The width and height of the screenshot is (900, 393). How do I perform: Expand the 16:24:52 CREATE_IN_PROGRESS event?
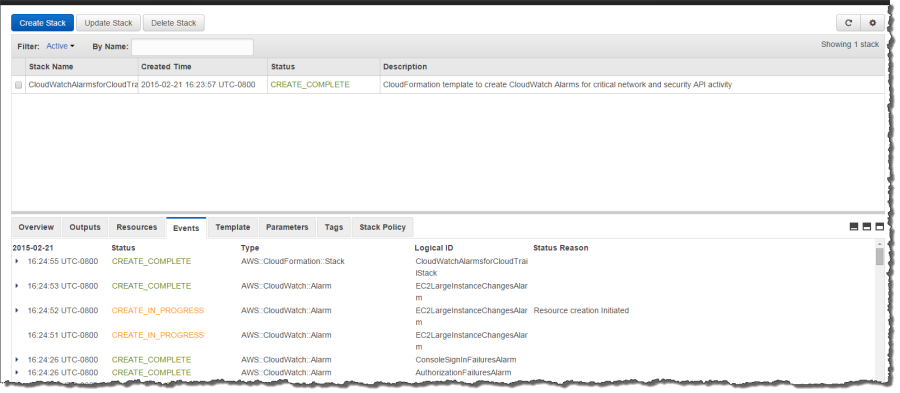point(17,310)
